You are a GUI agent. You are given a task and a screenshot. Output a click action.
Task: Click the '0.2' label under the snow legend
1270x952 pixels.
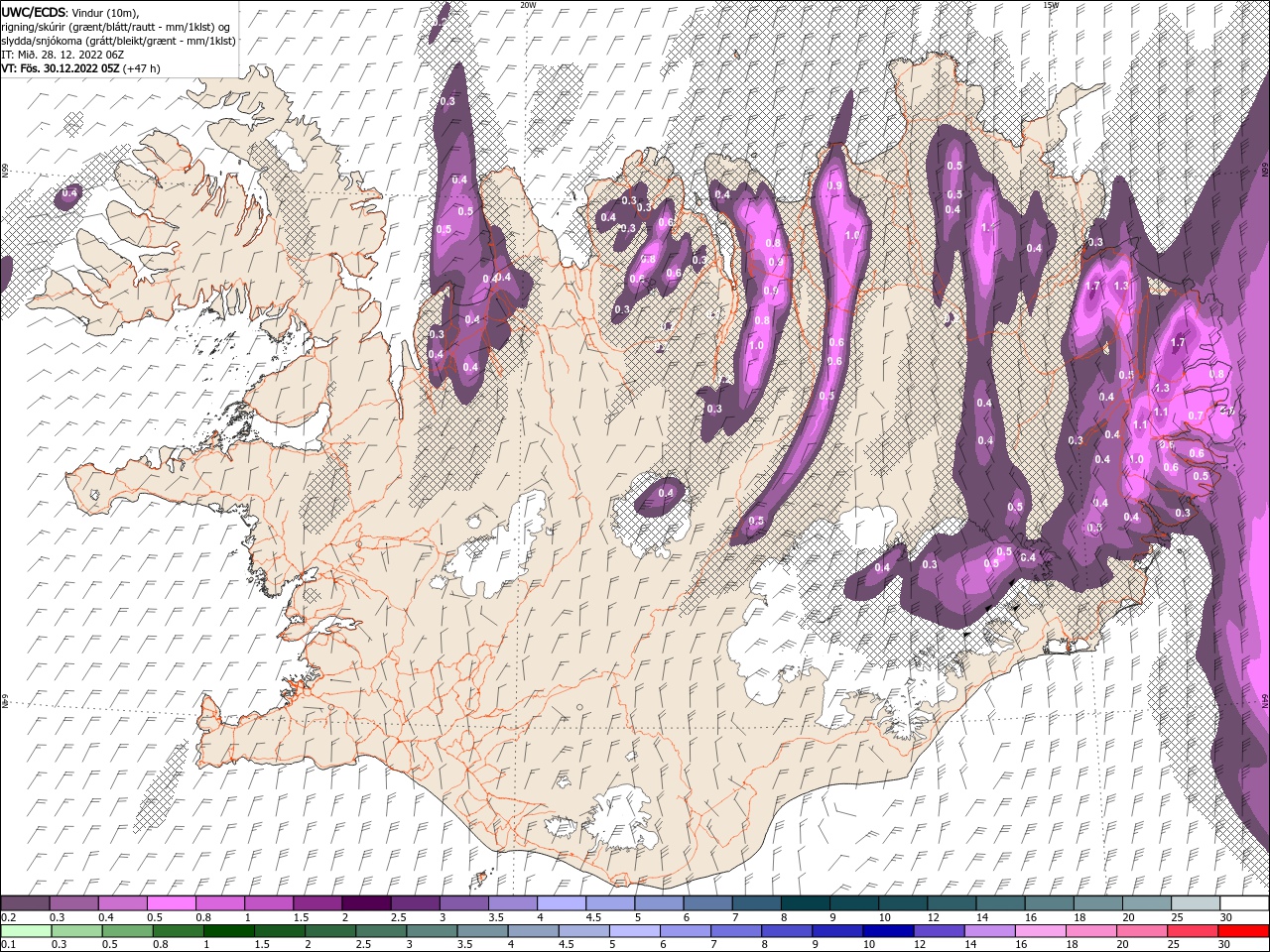(x=8, y=917)
